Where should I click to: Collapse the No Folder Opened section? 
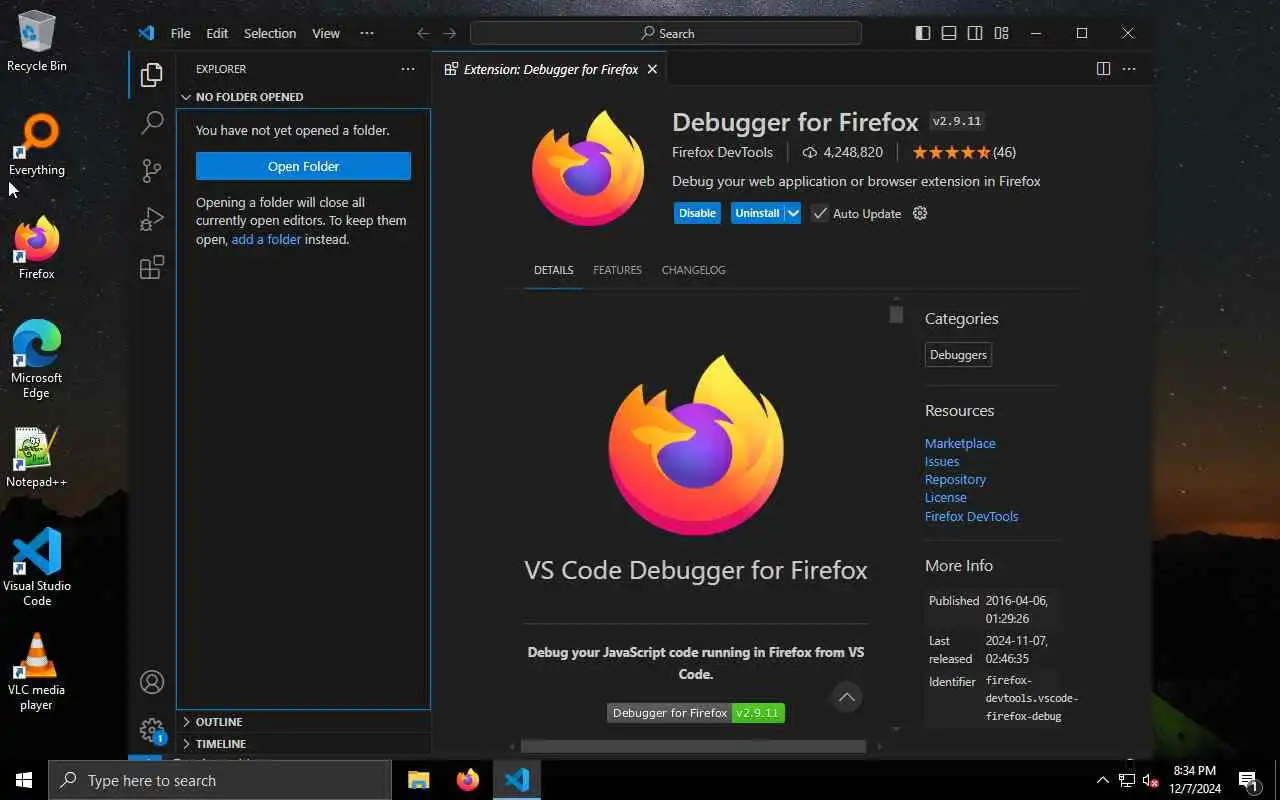click(x=304, y=97)
